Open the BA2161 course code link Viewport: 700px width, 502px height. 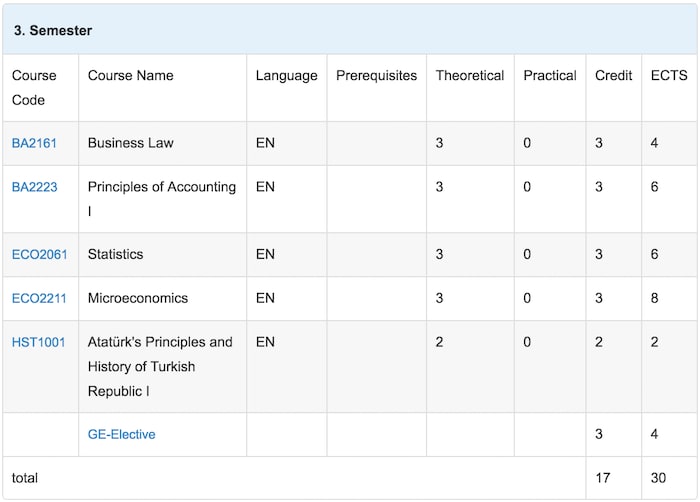pyautogui.click(x=34, y=143)
